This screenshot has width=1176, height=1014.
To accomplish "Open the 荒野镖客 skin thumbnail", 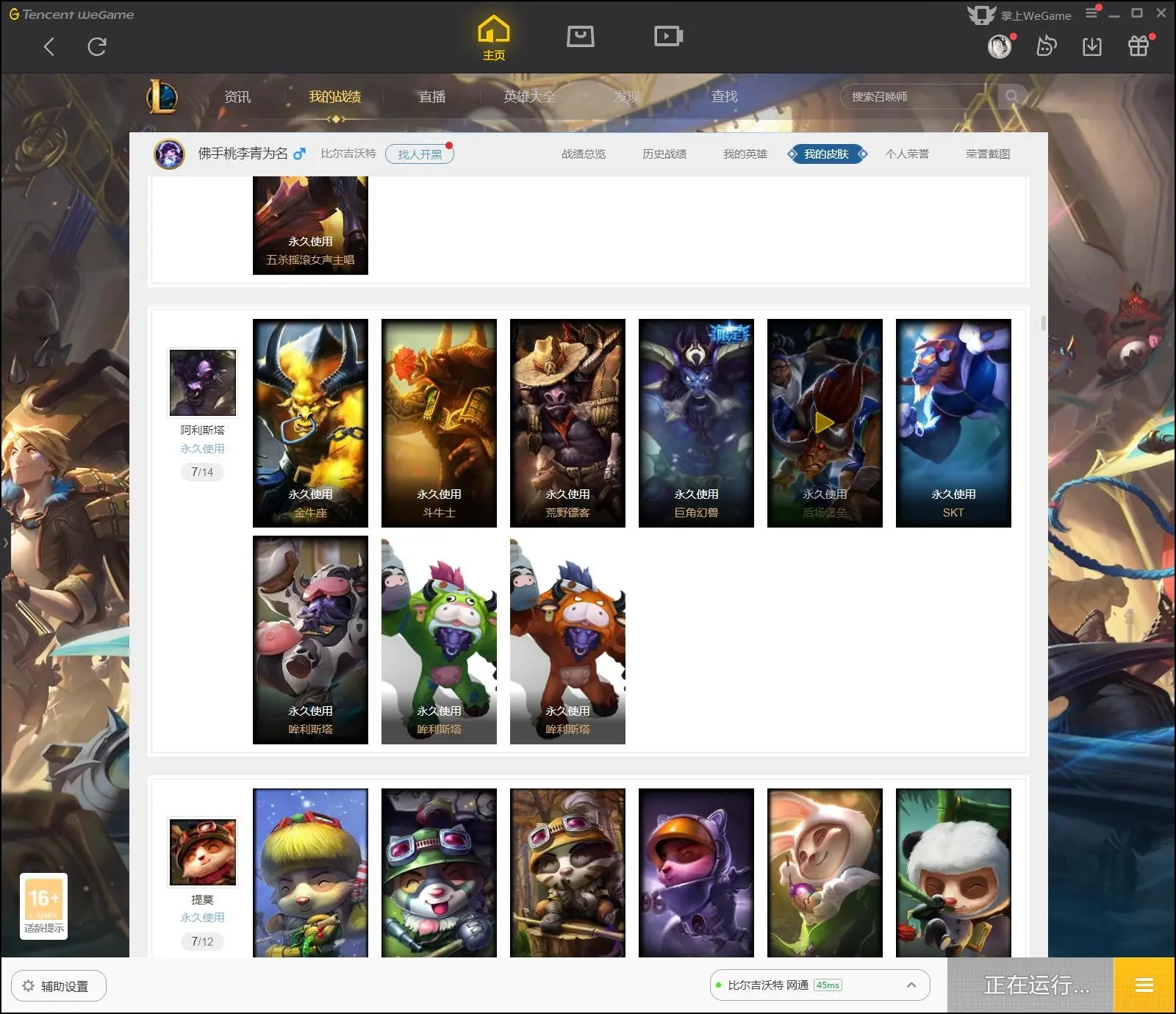I will pyautogui.click(x=567, y=423).
